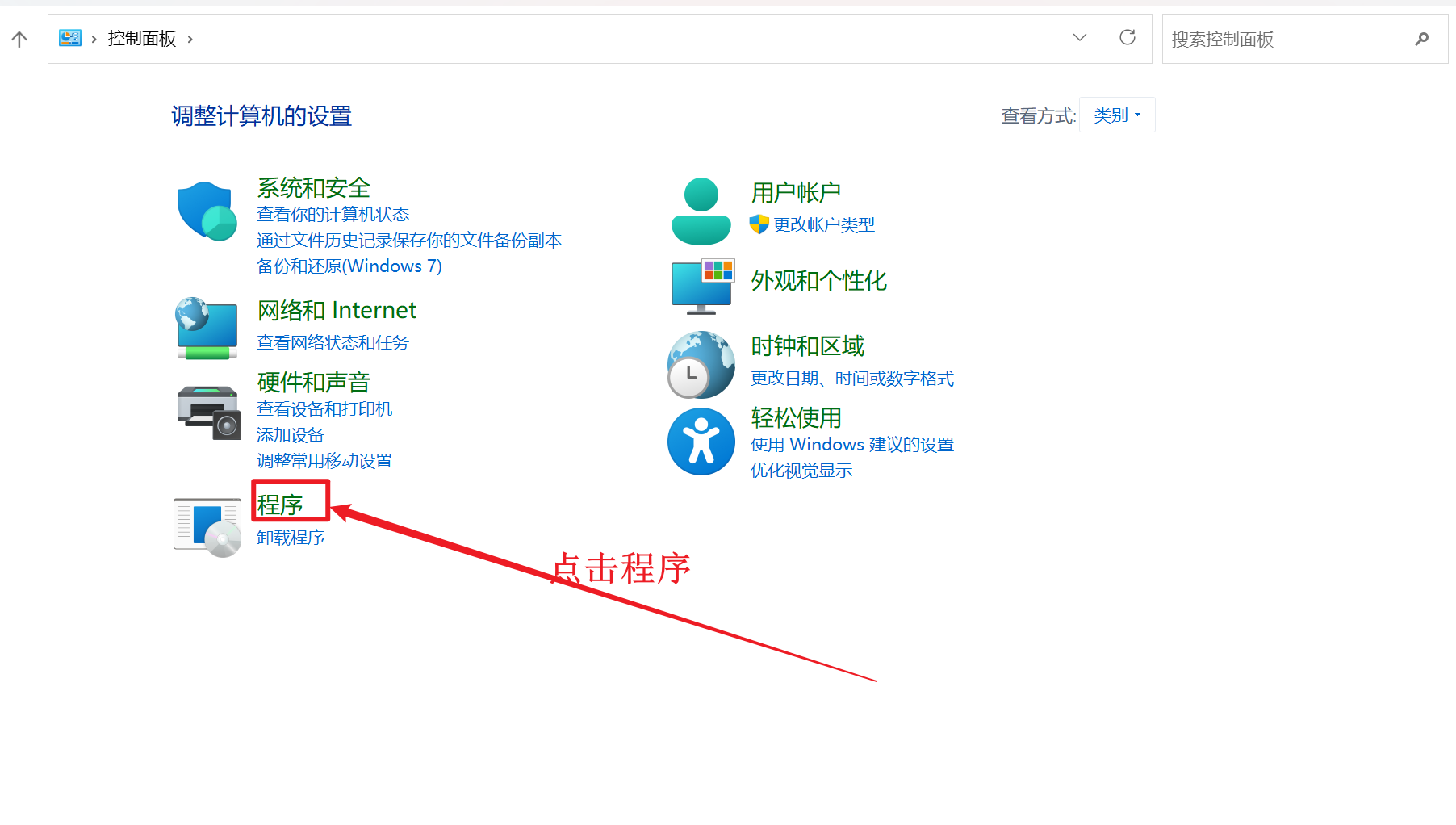Expand the chevron after 控制面板 in breadcrumb
Screen dimensions: 1456x825
tap(190, 39)
